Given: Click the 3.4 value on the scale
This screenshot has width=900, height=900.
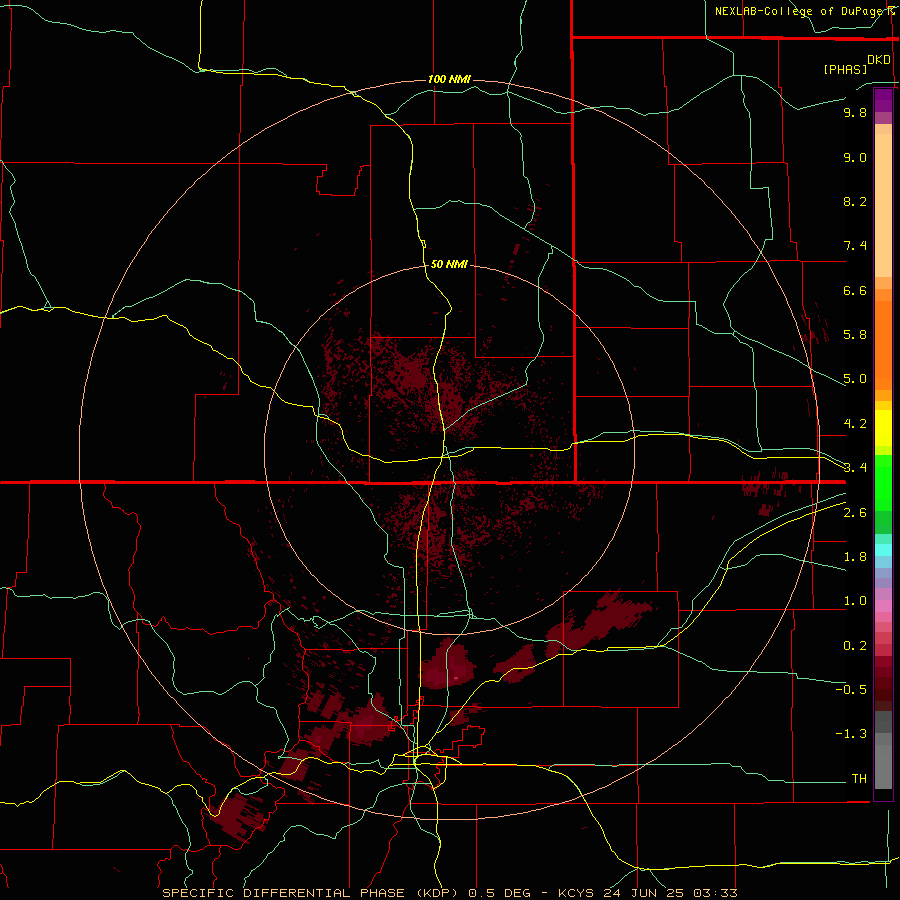Looking at the screenshot, I should point(855,468).
